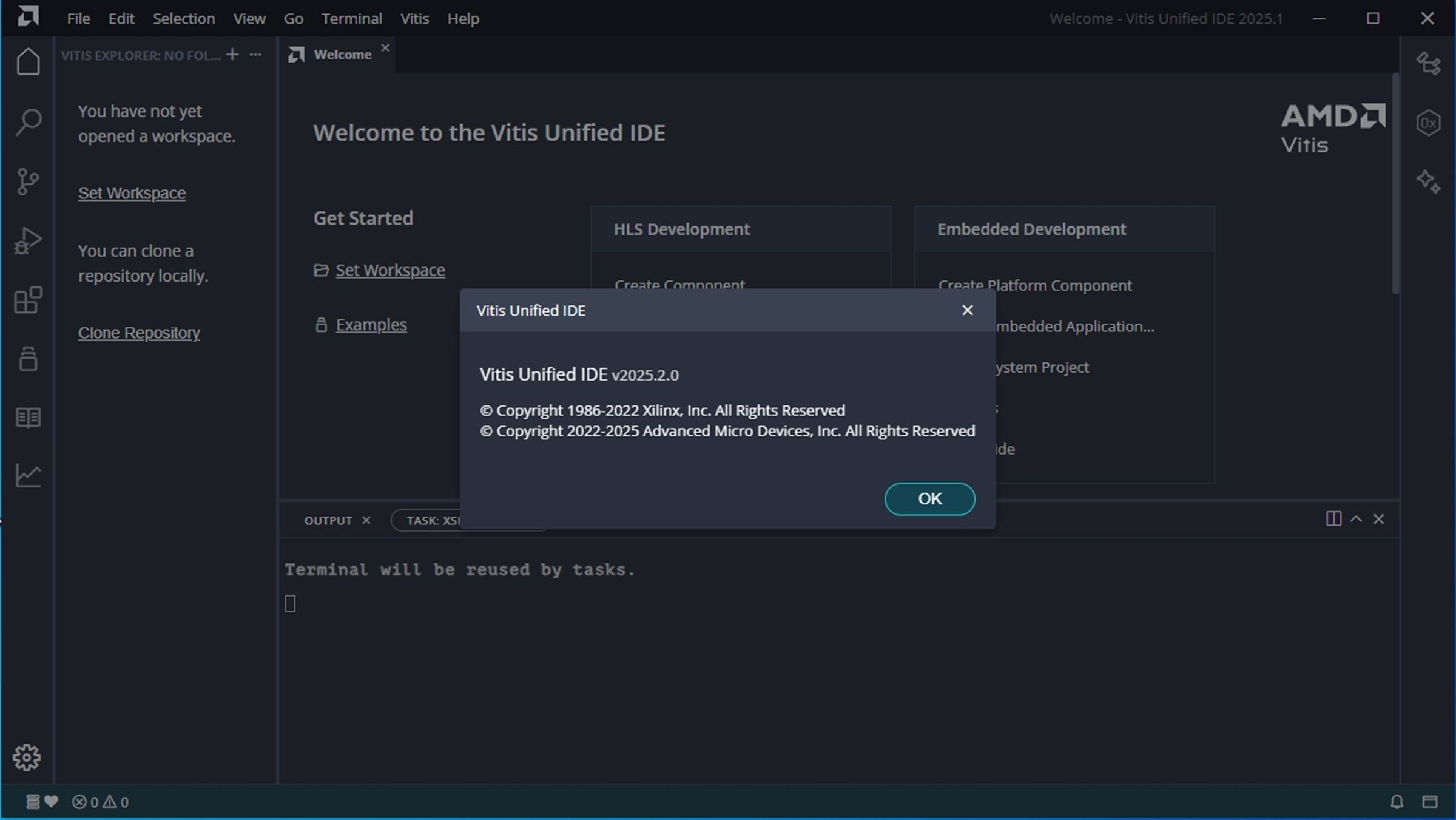Open the Extensions view icon
Image resolution: width=1456 pixels, height=820 pixels.
click(28, 300)
